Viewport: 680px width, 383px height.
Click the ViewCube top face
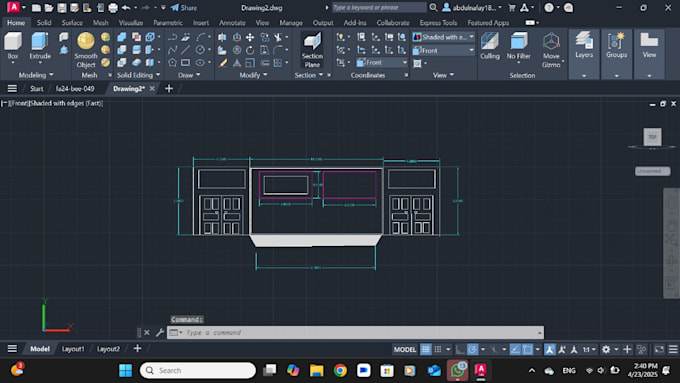tap(652, 137)
